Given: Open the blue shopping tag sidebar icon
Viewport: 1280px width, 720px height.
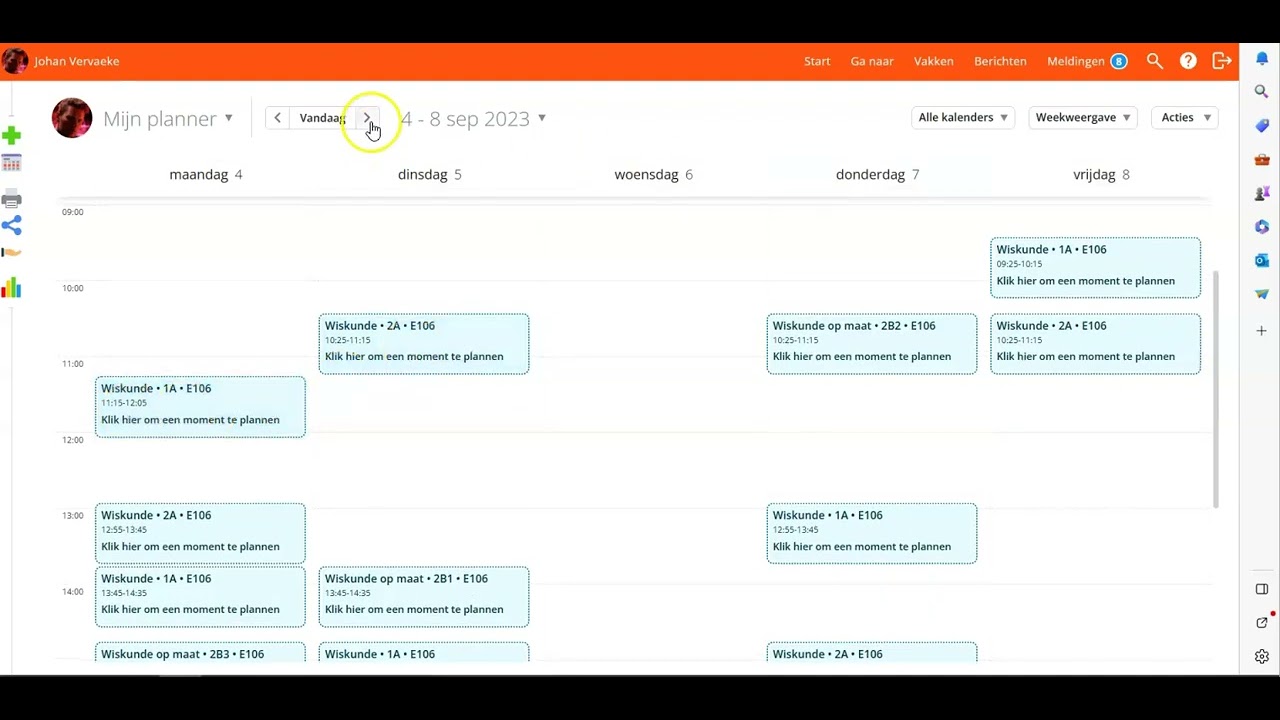Looking at the screenshot, I should tap(1262, 125).
